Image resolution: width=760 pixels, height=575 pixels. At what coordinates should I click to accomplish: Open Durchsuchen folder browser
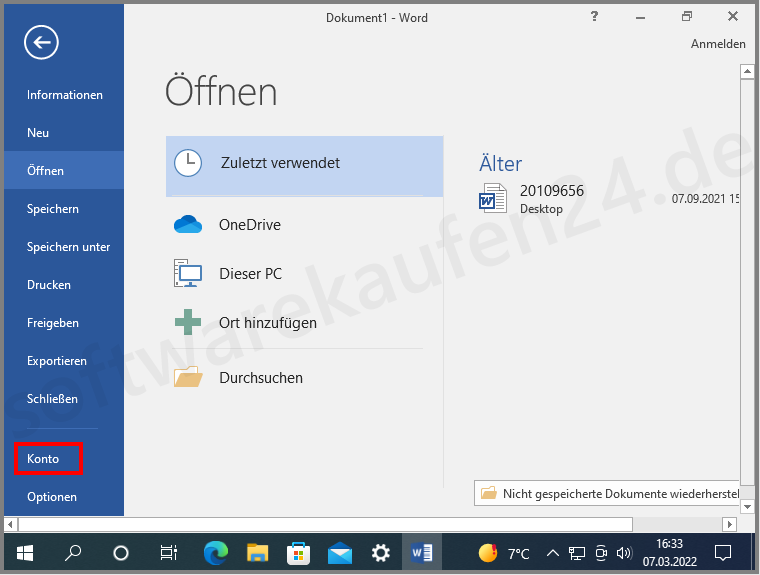pos(260,378)
